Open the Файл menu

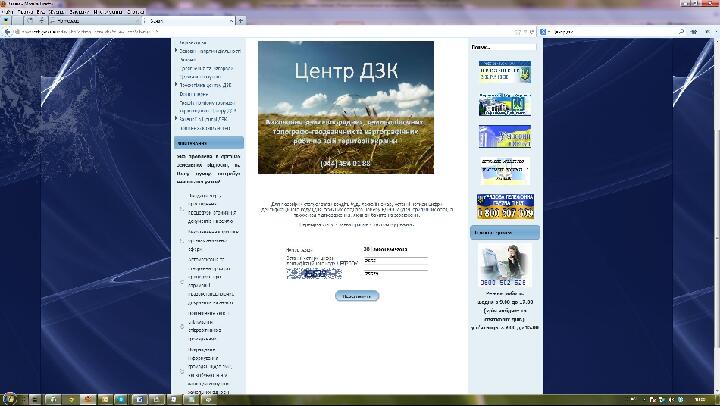point(9,11)
